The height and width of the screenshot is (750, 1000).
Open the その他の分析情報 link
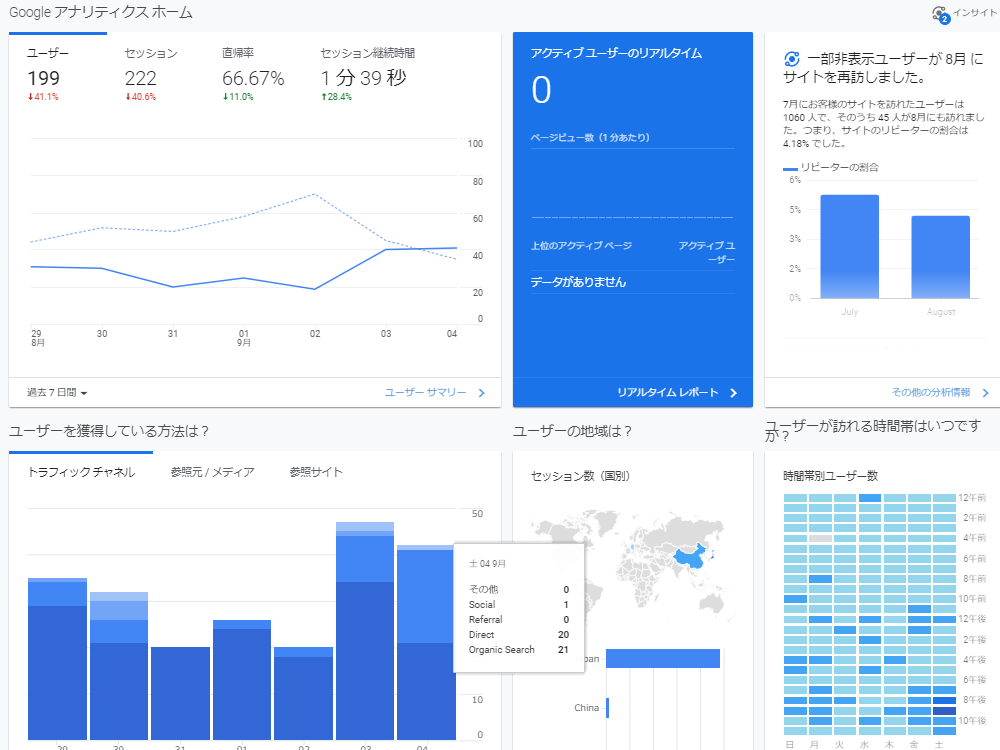[x=931, y=393]
